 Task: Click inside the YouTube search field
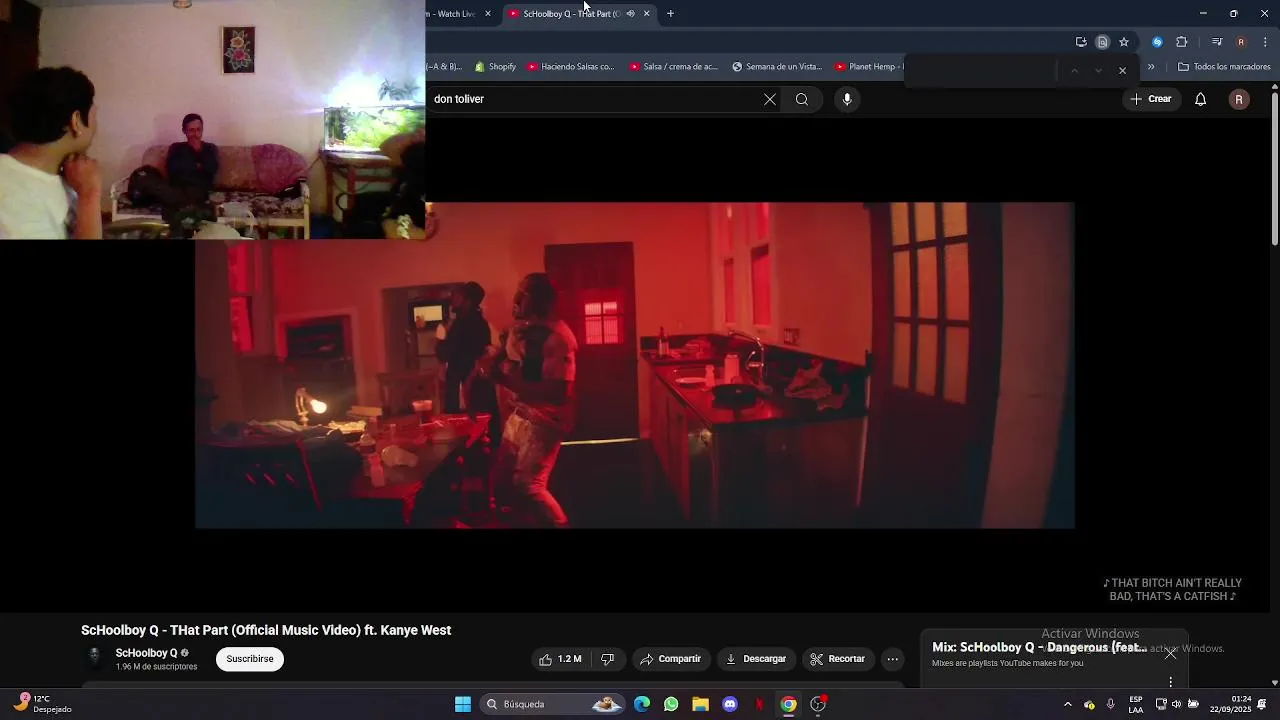click(595, 99)
